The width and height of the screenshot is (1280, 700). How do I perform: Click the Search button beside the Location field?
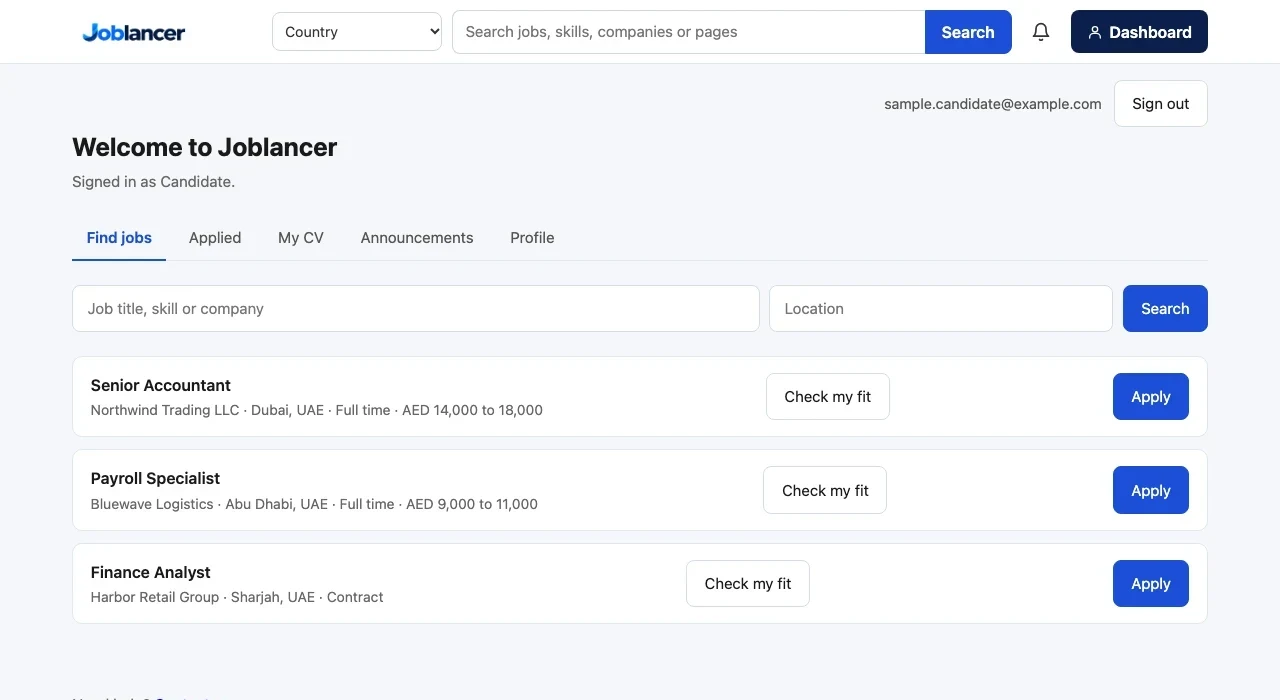[x=1165, y=309]
